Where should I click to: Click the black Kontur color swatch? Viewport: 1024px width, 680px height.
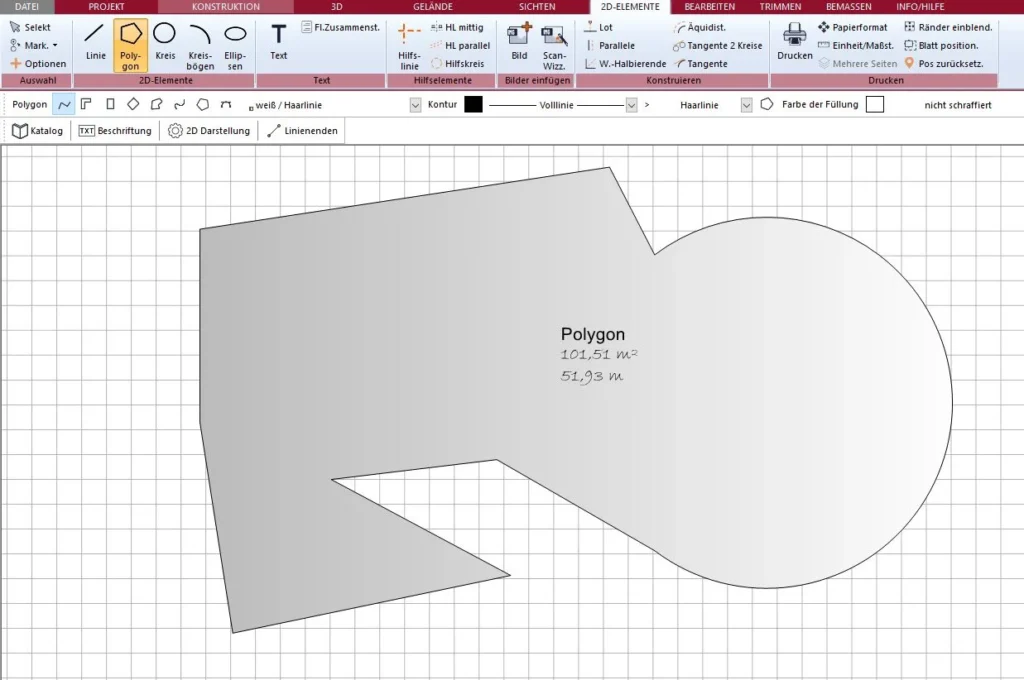[473, 104]
